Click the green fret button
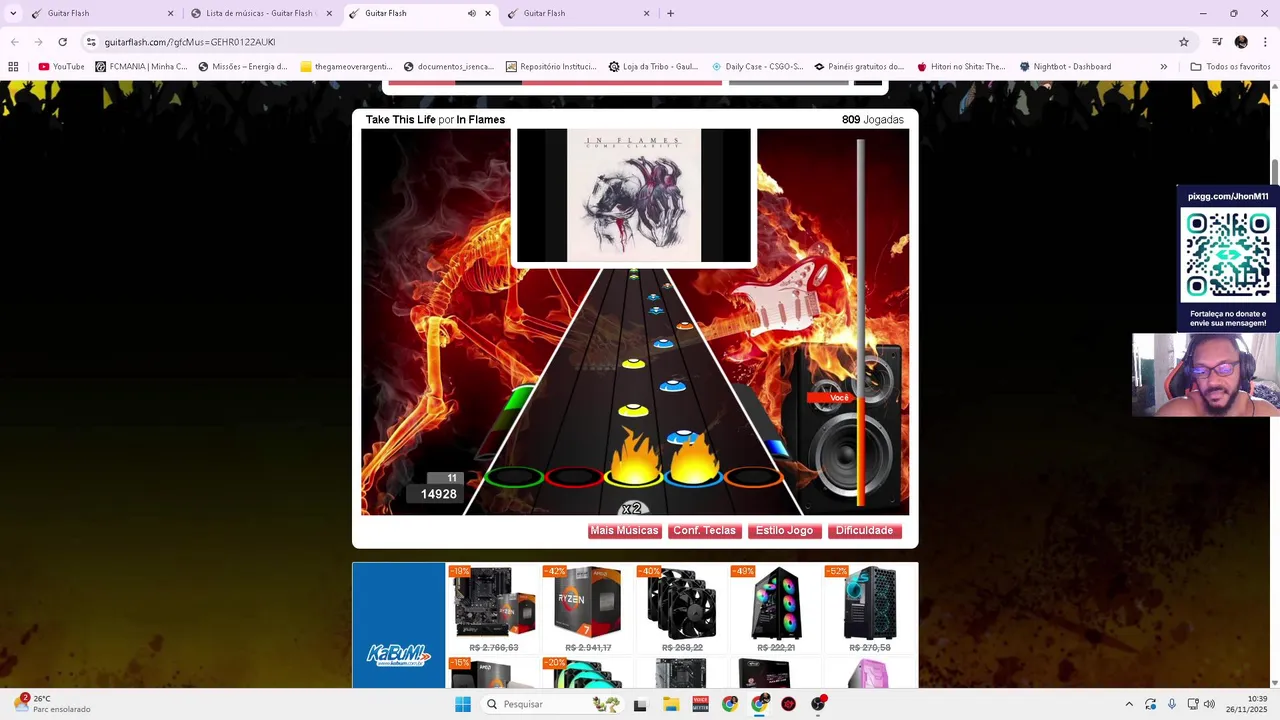 click(514, 478)
